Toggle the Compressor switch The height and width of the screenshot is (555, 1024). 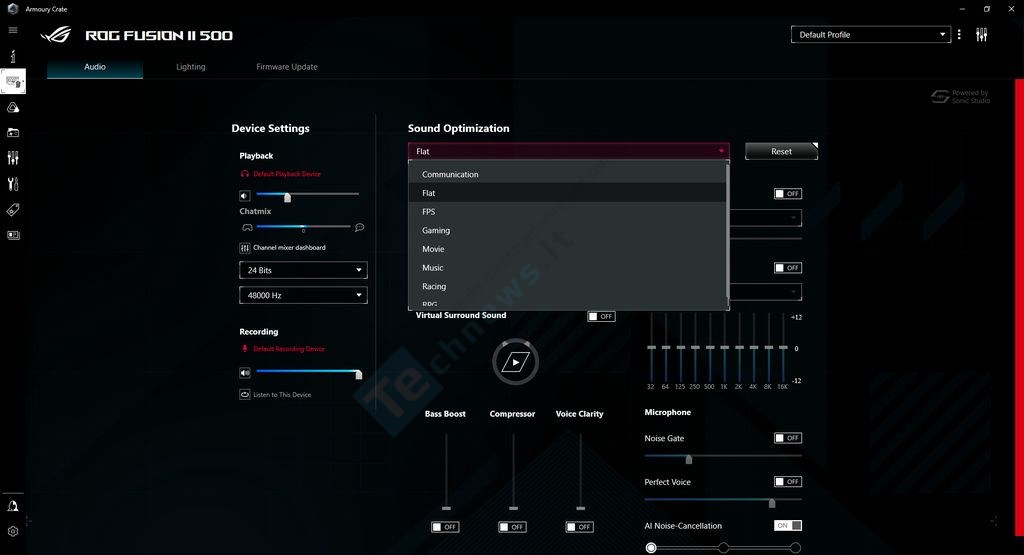click(512, 527)
